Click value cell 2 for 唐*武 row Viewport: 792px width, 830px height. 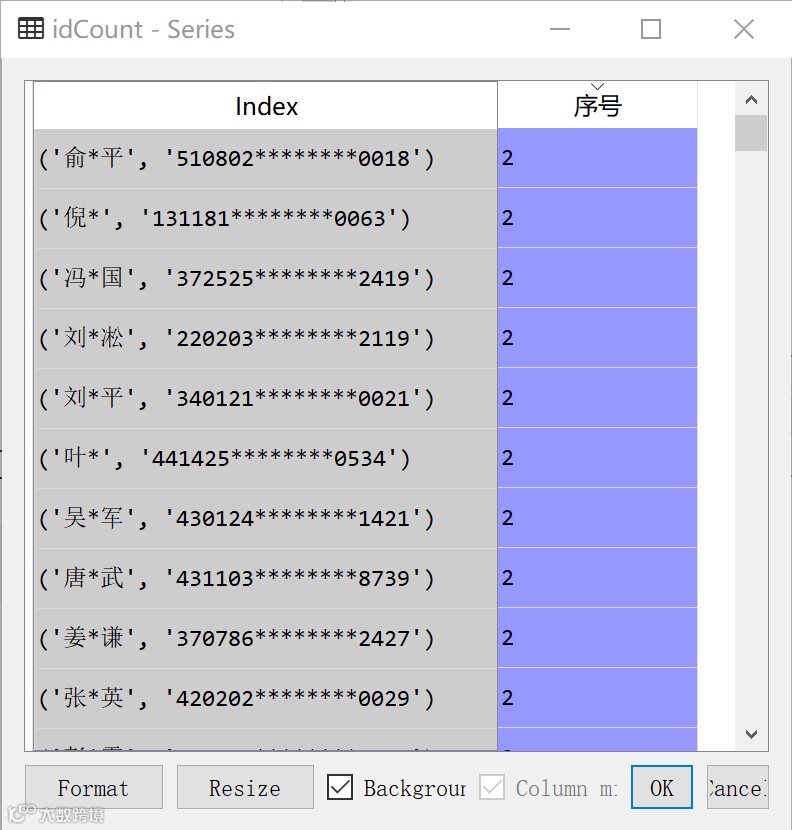(597, 578)
